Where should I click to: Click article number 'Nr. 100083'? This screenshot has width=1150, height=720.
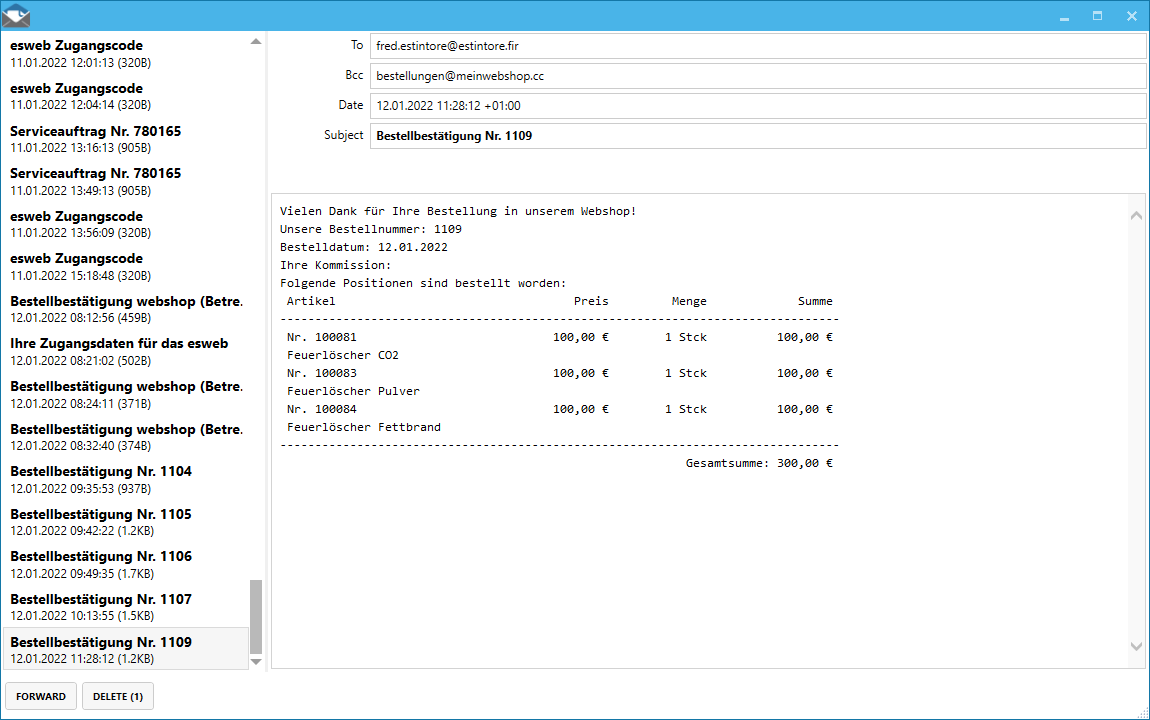[x=322, y=373]
